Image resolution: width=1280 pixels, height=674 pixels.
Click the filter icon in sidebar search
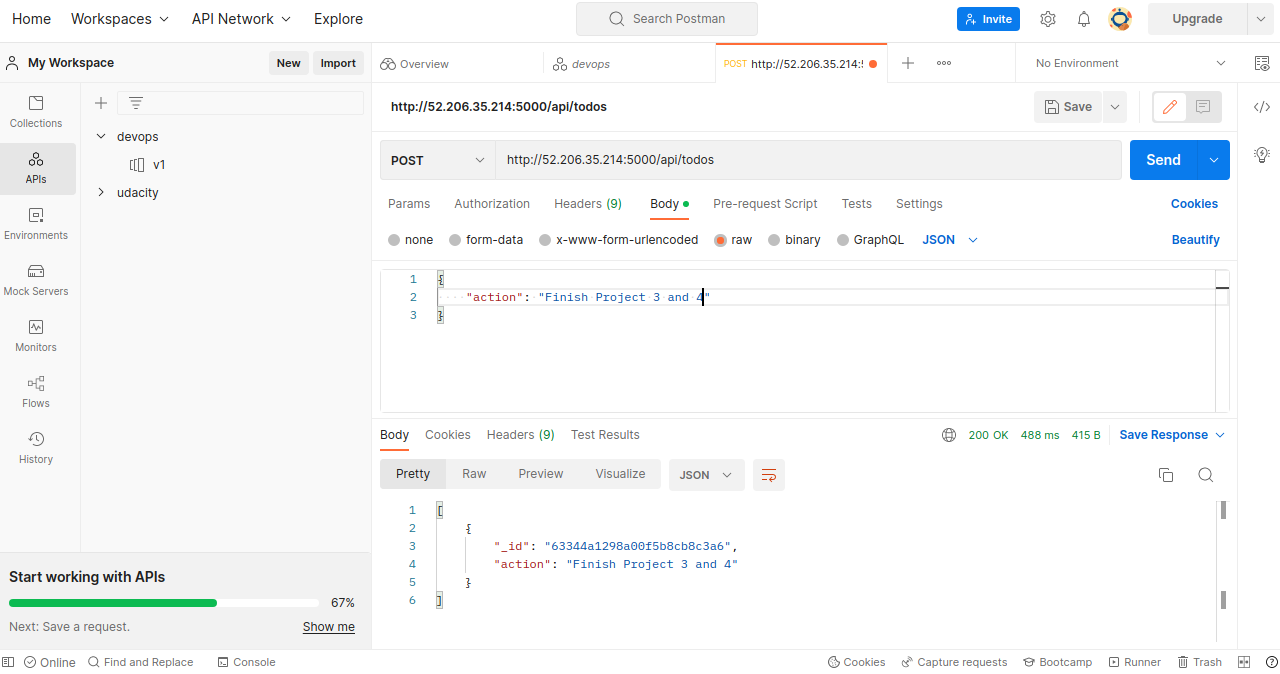tap(136, 103)
